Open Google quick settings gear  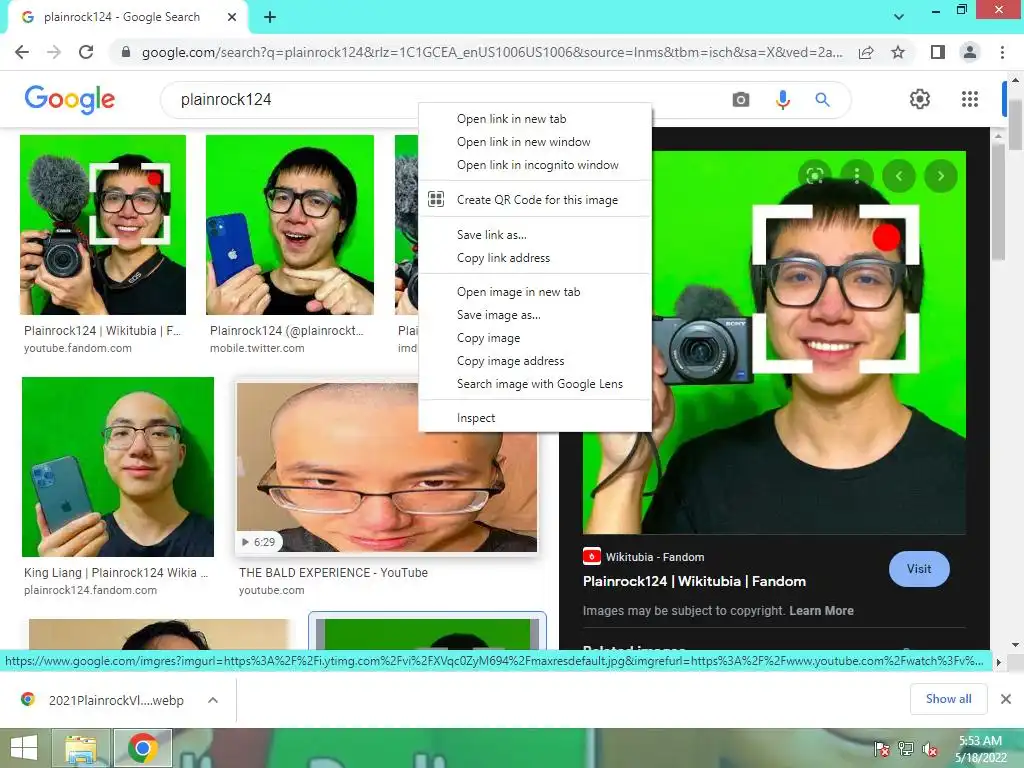click(920, 99)
